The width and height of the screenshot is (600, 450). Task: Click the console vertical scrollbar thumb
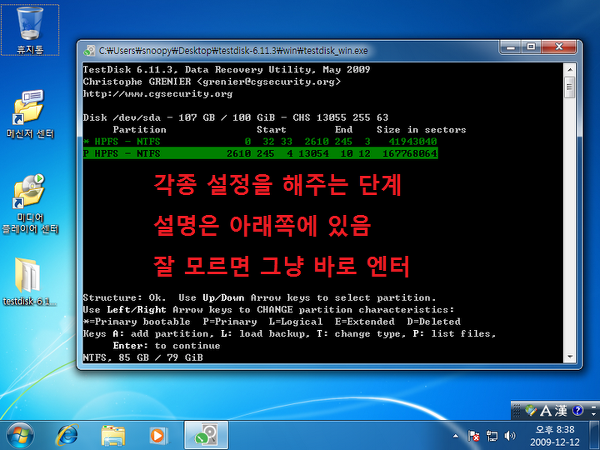point(570,86)
